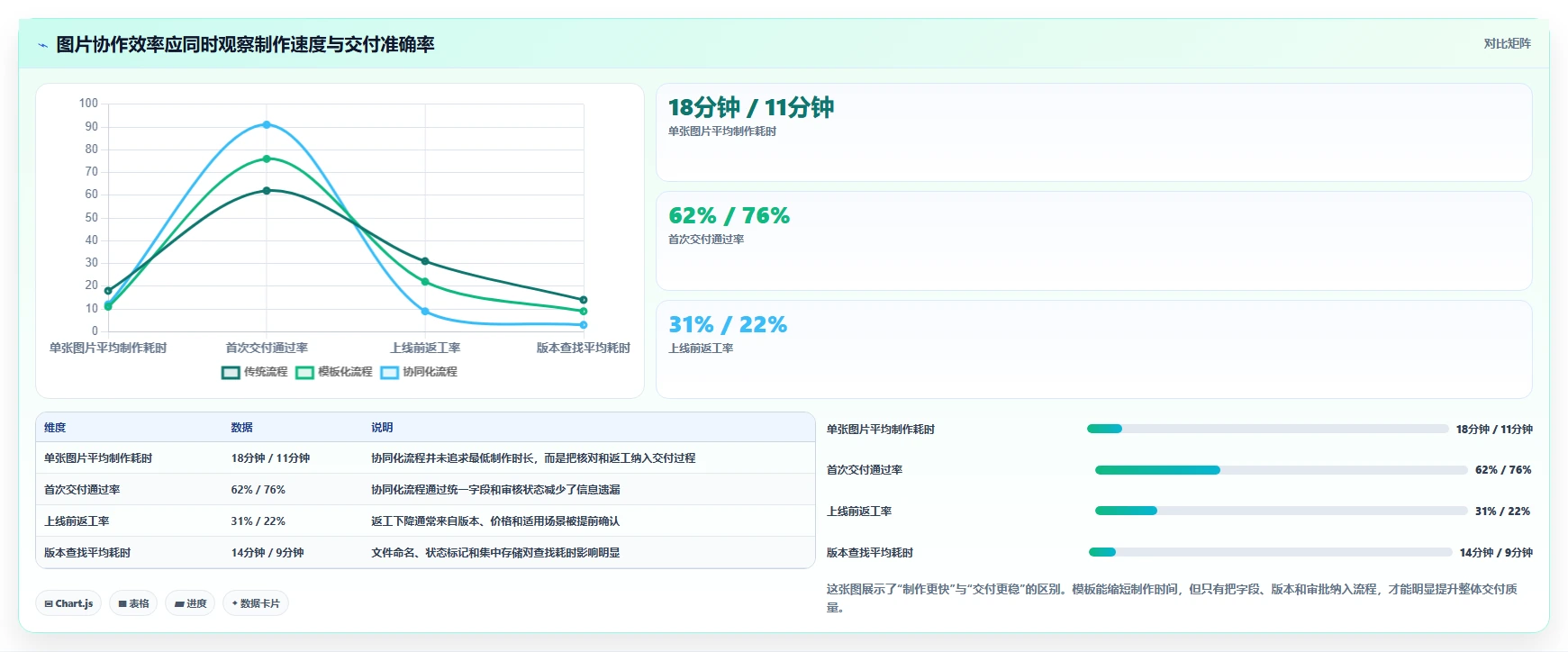Click the 传统流程 peak point at 62
The image size is (1568, 652).
[x=267, y=191]
